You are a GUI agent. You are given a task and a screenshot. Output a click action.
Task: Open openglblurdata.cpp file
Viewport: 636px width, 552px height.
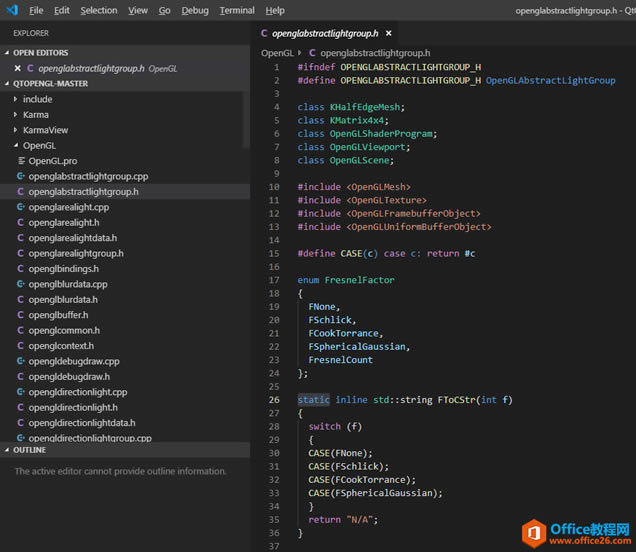point(125,284)
